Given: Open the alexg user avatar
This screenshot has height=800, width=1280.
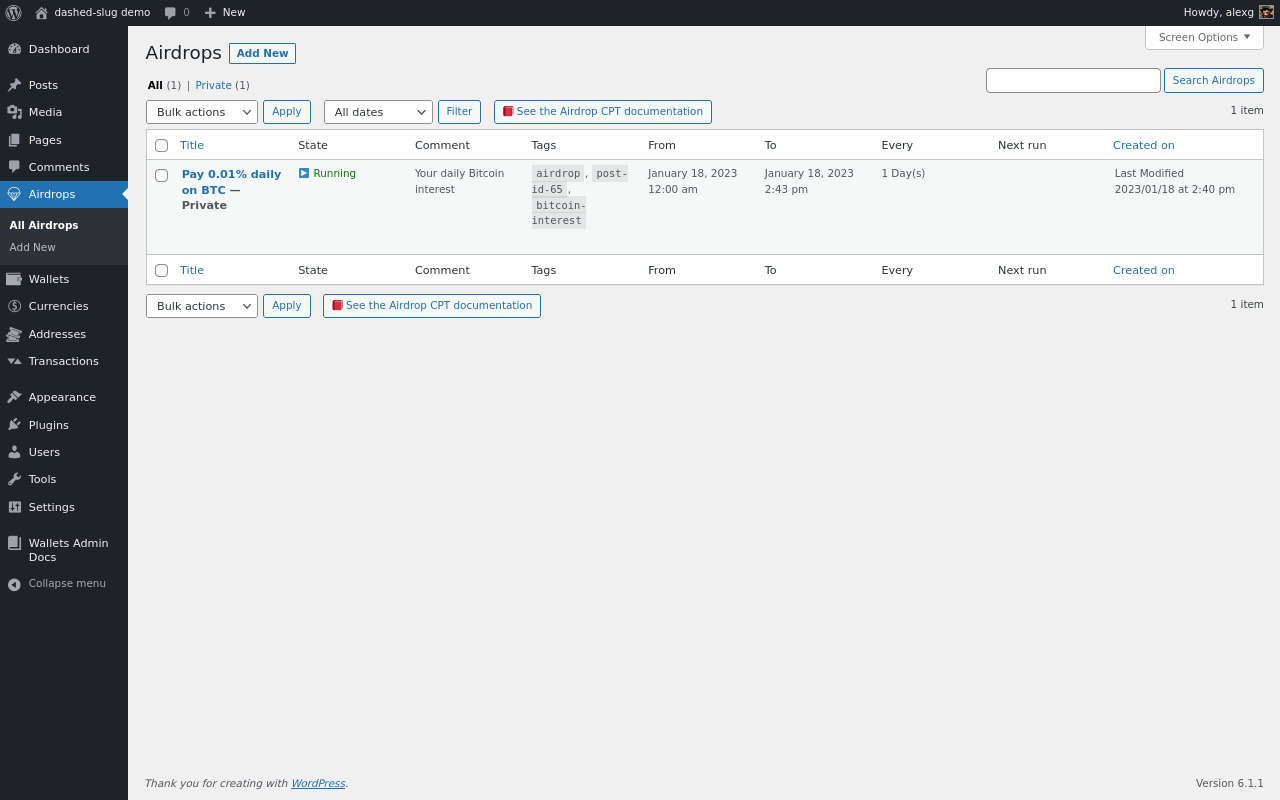Looking at the screenshot, I should (1266, 12).
